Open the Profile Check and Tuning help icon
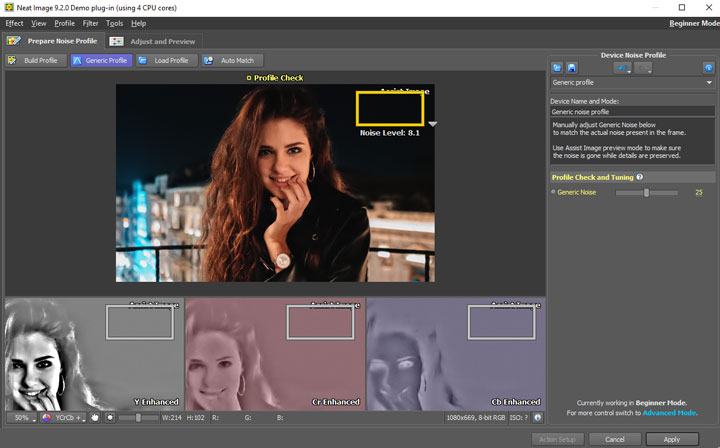This screenshot has width=720, height=448. [639, 177]
